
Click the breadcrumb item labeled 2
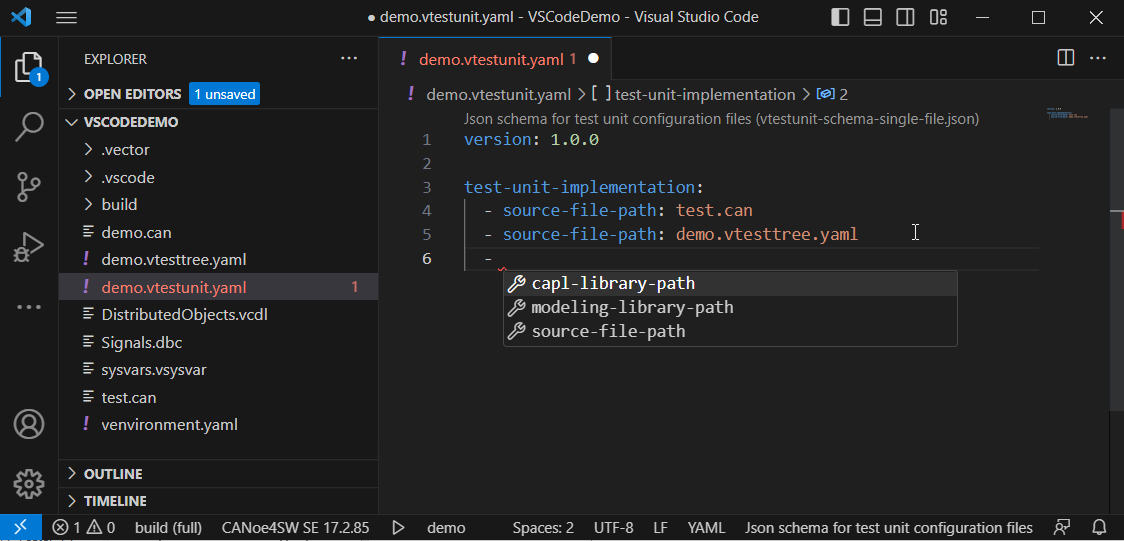coord(833,94)
